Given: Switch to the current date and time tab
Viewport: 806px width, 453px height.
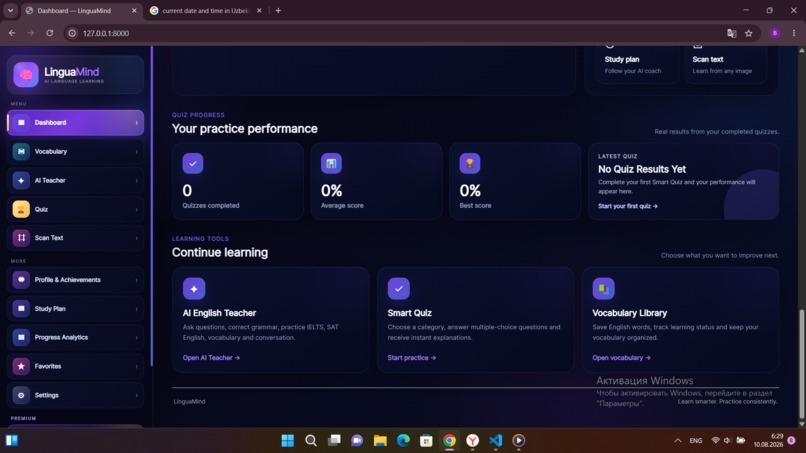Looking at the screenshot, I should [x=206, y=10].
